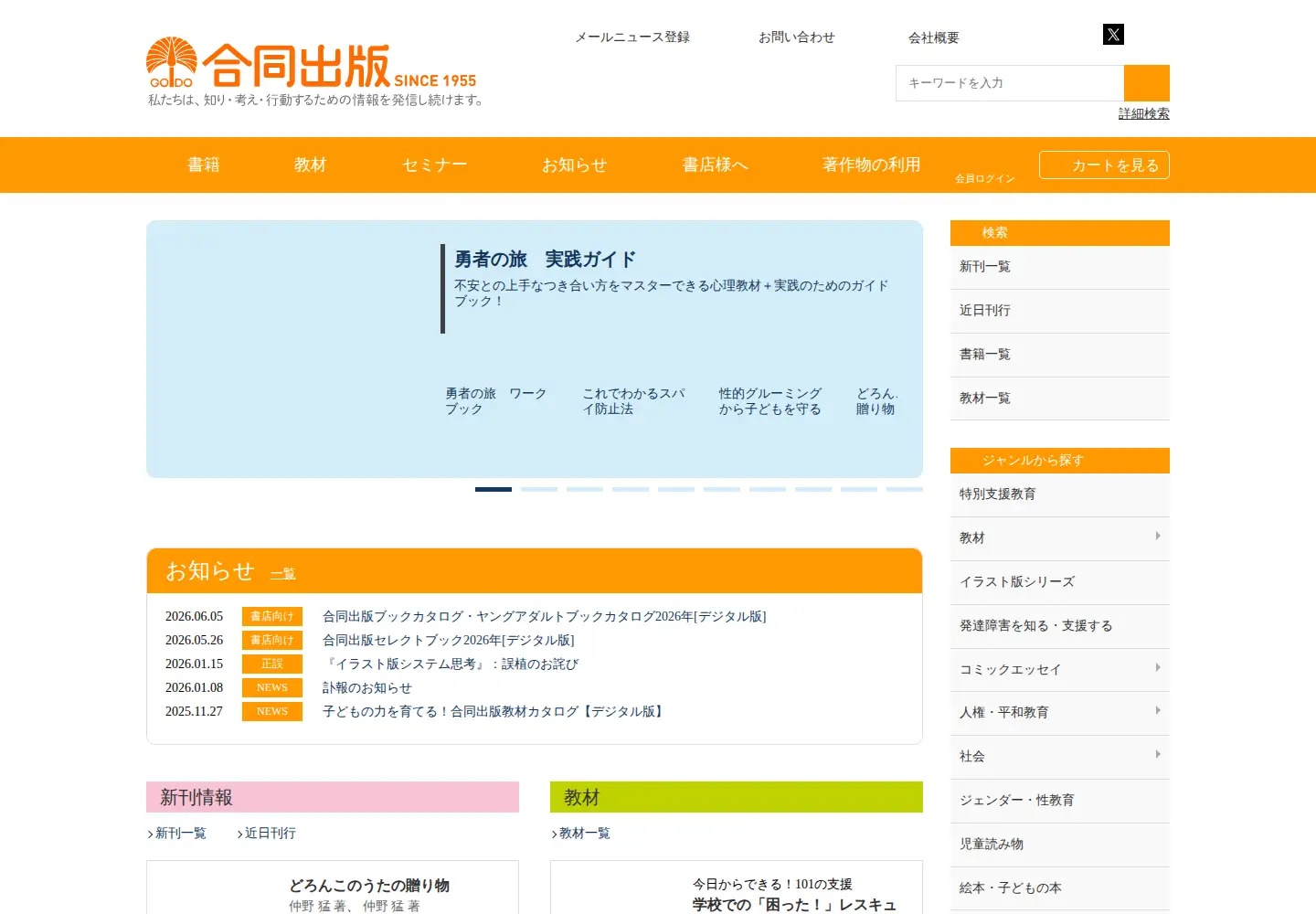Open お問い合わせ link
Viewport: 1316px width, 914px height.
[x=797, y=37]
